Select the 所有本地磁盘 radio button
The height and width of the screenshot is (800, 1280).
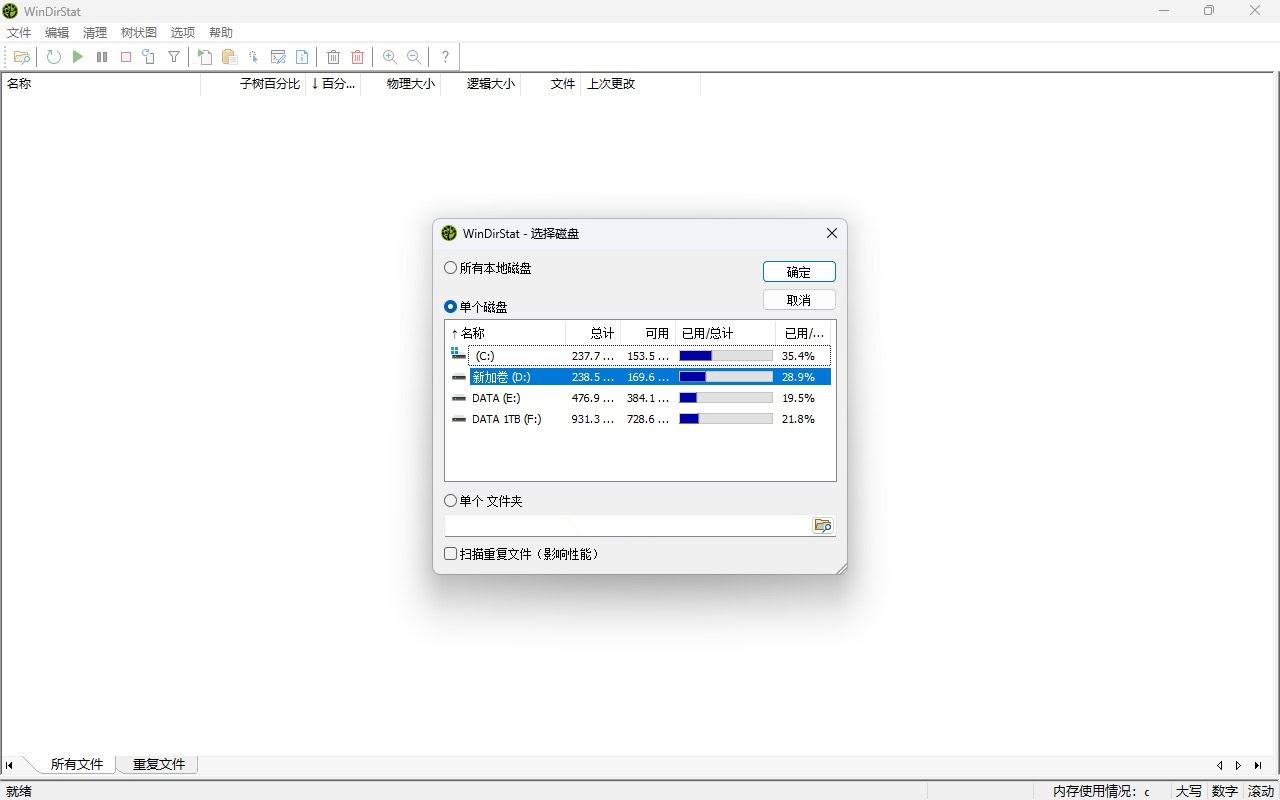pos(451,268)
